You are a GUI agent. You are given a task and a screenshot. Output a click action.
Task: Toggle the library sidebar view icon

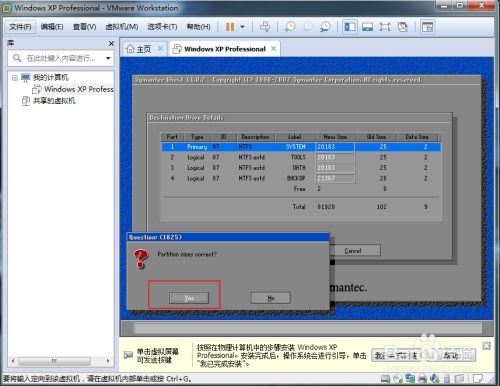pyautogui.click(x=350, y=27)
